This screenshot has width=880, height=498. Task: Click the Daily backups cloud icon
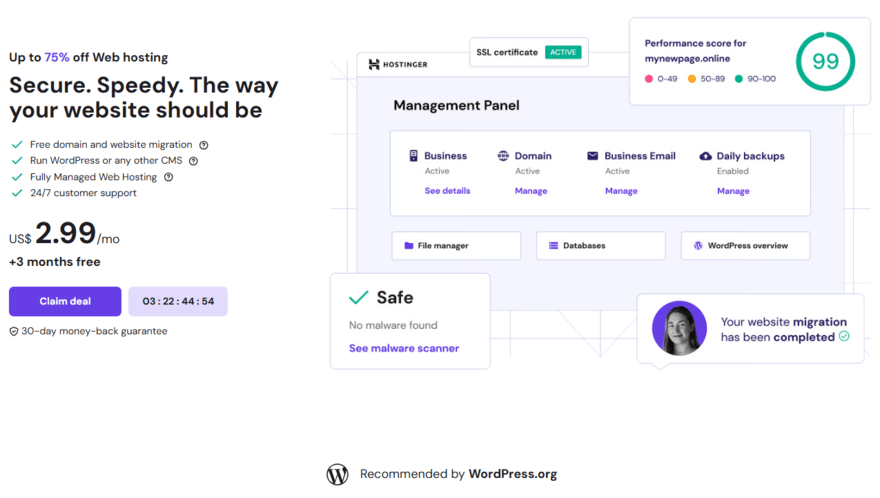click(705, 156)
